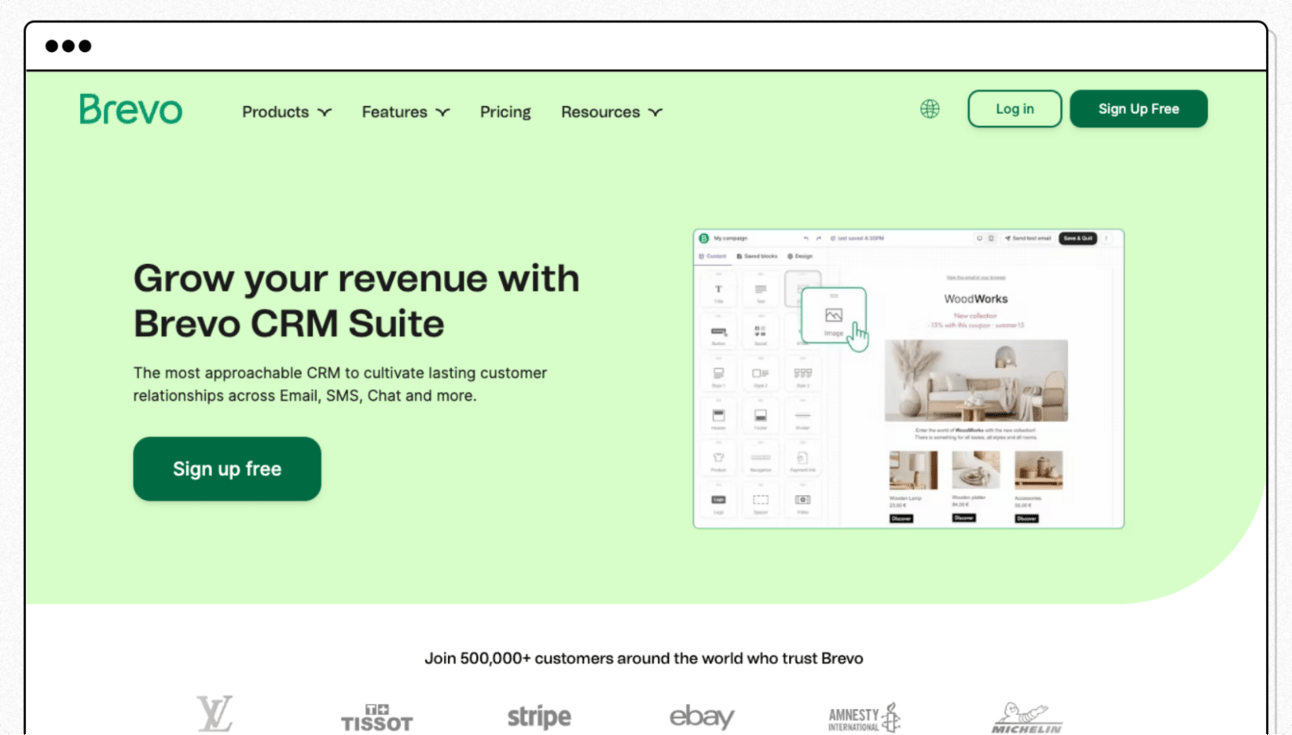Toggle mobile preview in the editor
Viewport: 1292px width, 735px height.
(x=991, y=238)
